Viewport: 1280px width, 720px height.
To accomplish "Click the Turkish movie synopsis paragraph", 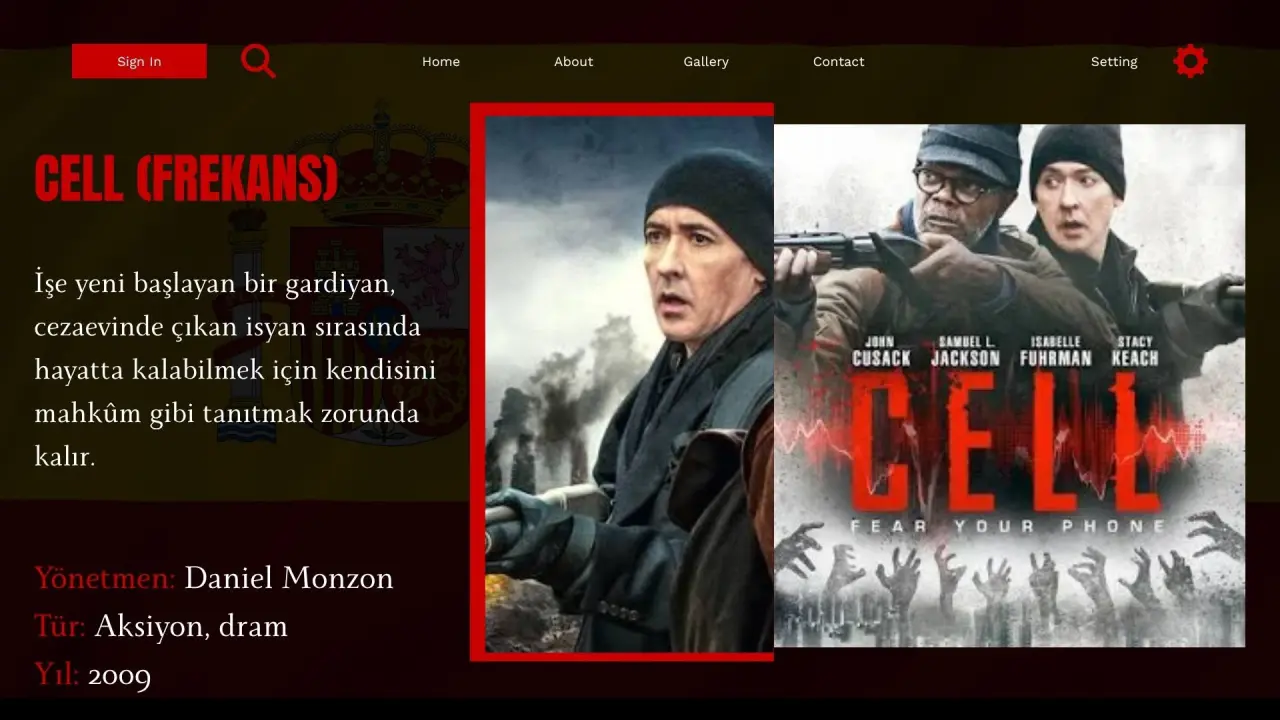I will 235,370.
